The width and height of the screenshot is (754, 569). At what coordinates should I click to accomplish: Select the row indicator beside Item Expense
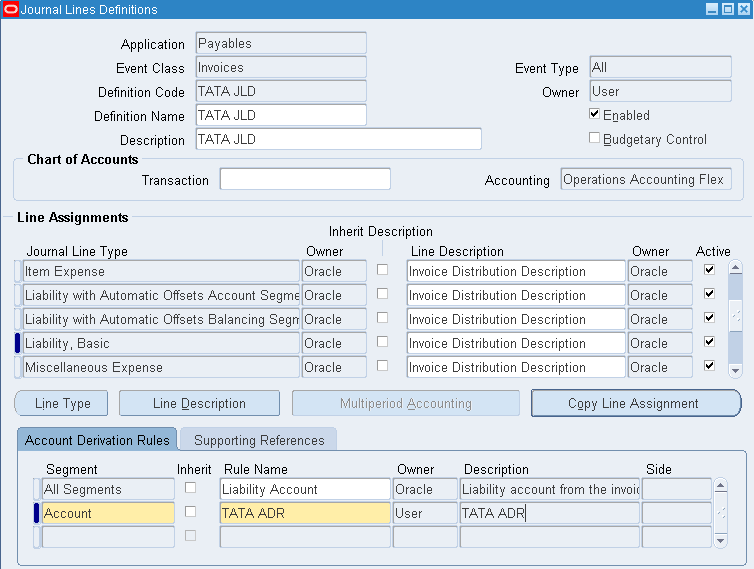(18, 271)
